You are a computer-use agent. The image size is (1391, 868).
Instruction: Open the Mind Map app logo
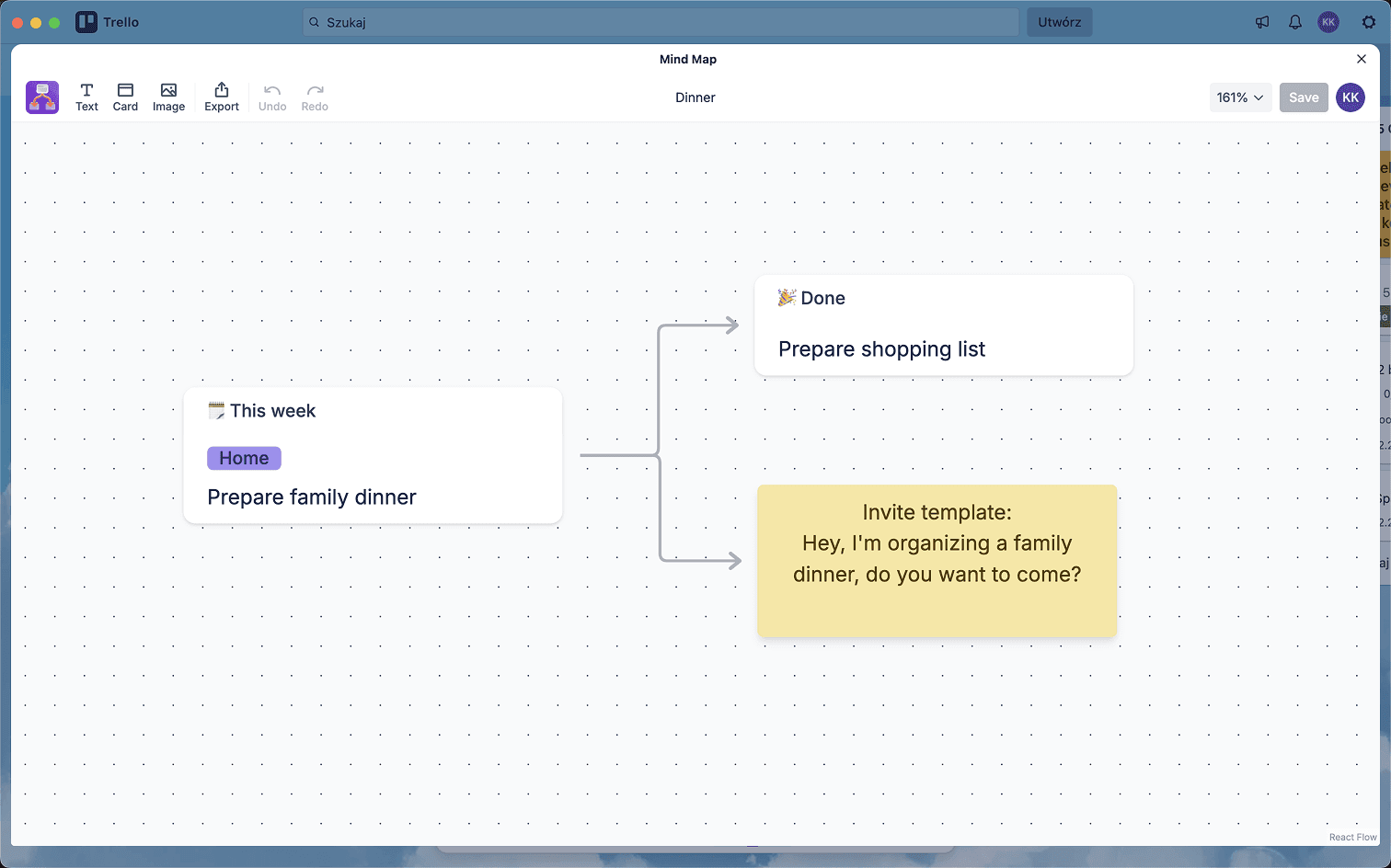(42, 97)
